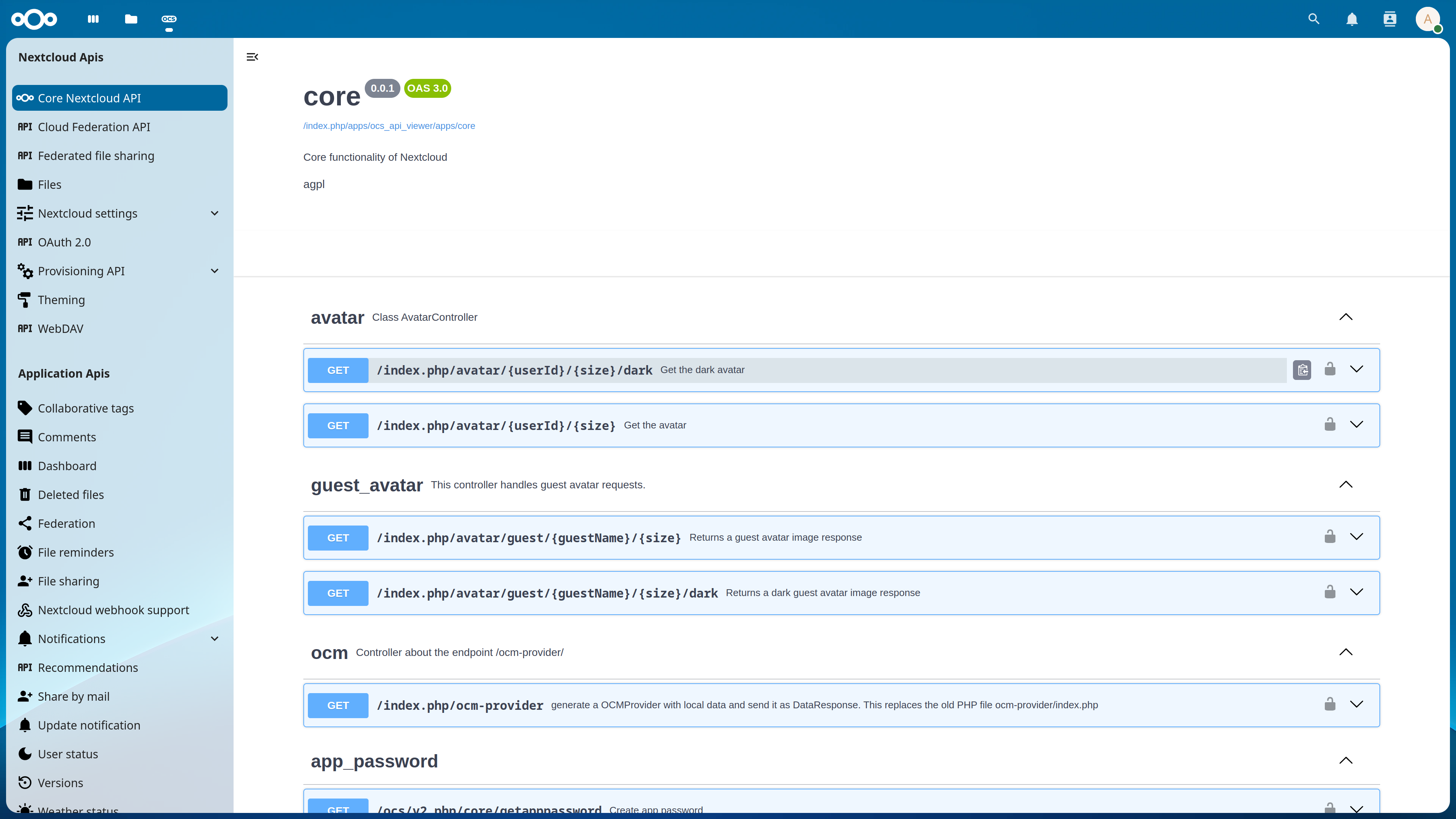
Task: Click 'Core functionality of Nextcloud' description
Action: pyautogui.click(x=375, y=157)
